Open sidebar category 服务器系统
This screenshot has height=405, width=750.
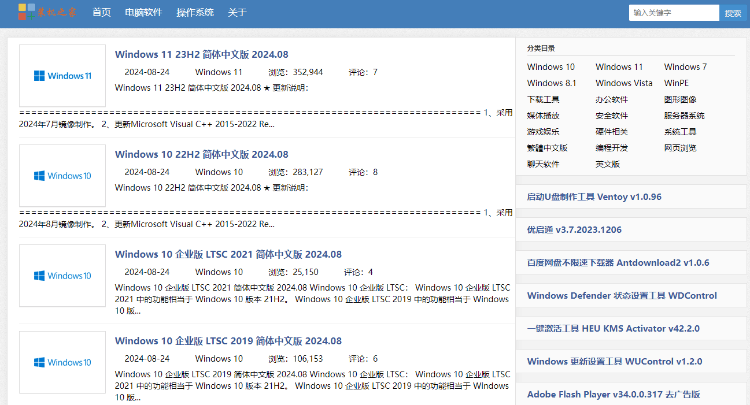coord(684,116)
